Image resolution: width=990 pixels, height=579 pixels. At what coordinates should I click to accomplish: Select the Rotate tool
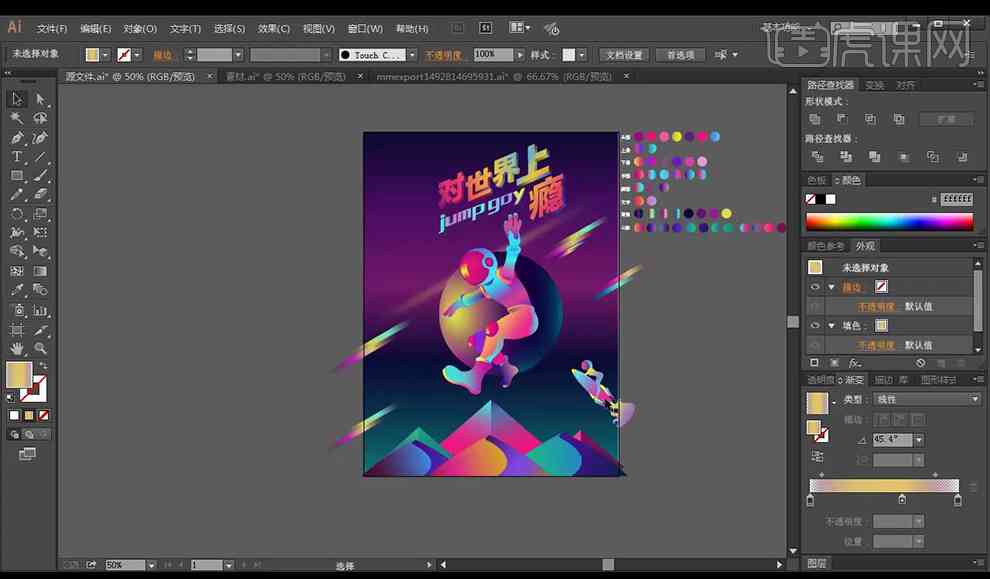point(17,213)
